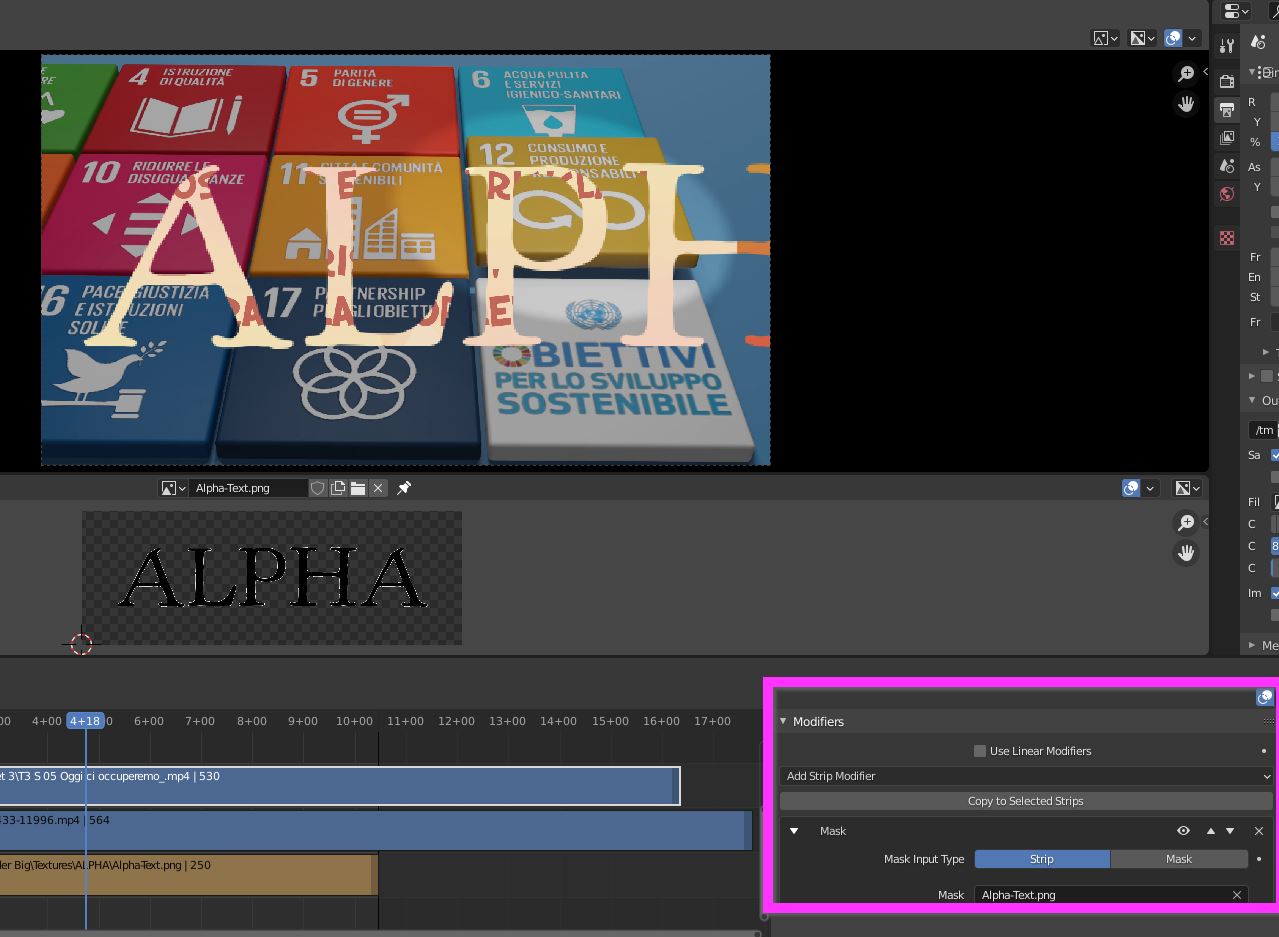Image resolution: width=1279 pixels, height=937 pixels.
Task: Open the Output properties tab
Action: click(1227, 109)
